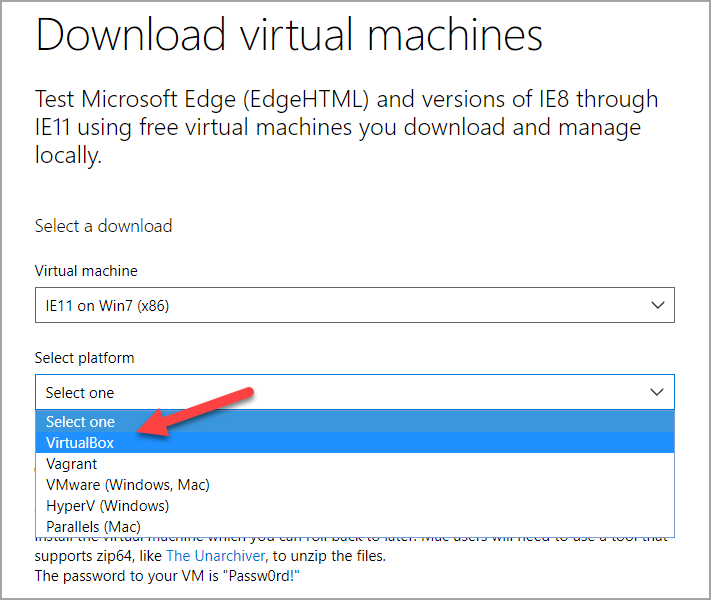This screenshot has width=711, height=600.
Task: Choose the 'Select one' option in the list
Action: click(x=355, y=422)
